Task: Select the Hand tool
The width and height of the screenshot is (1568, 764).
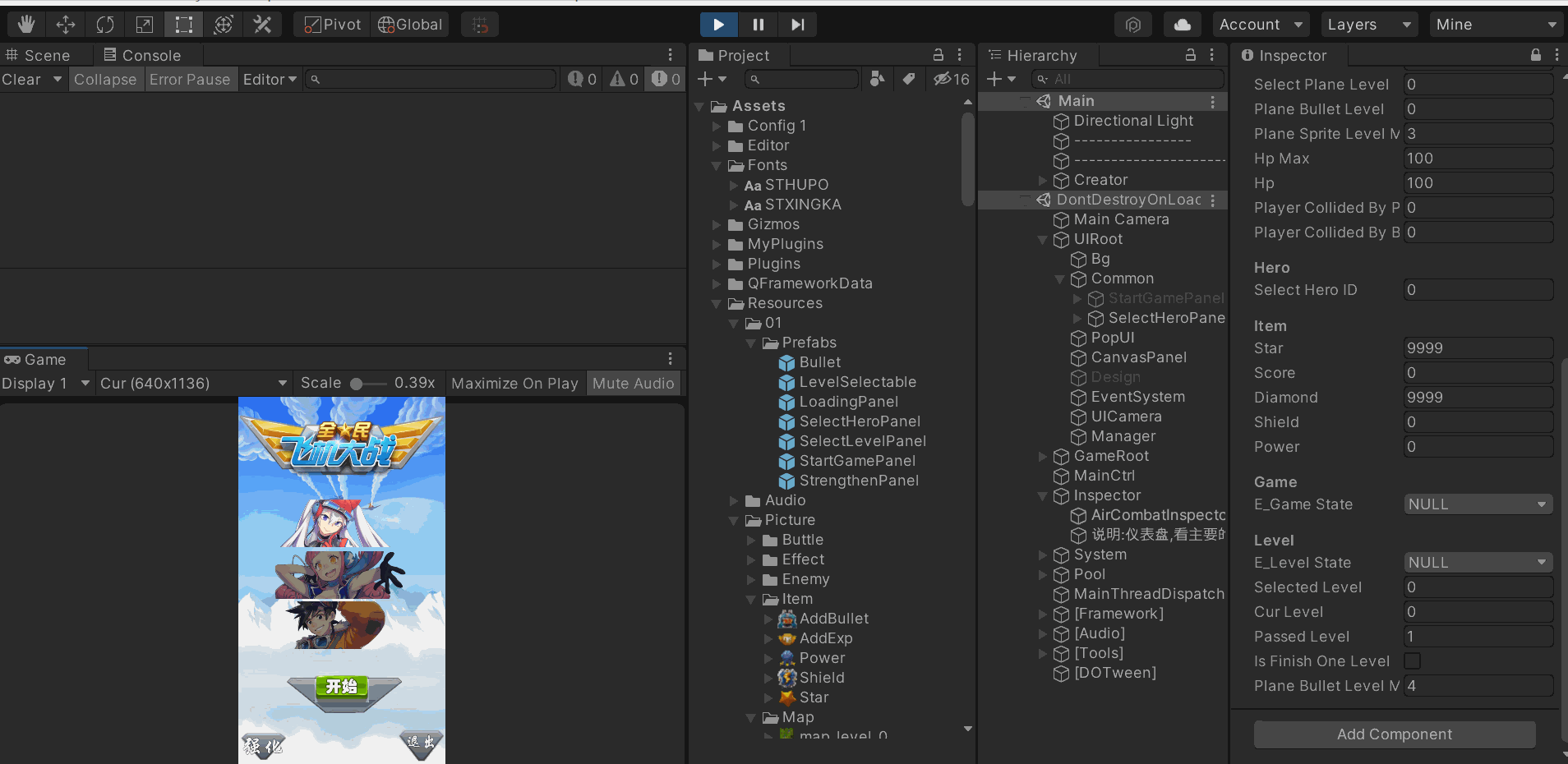Action: [26, 25]
